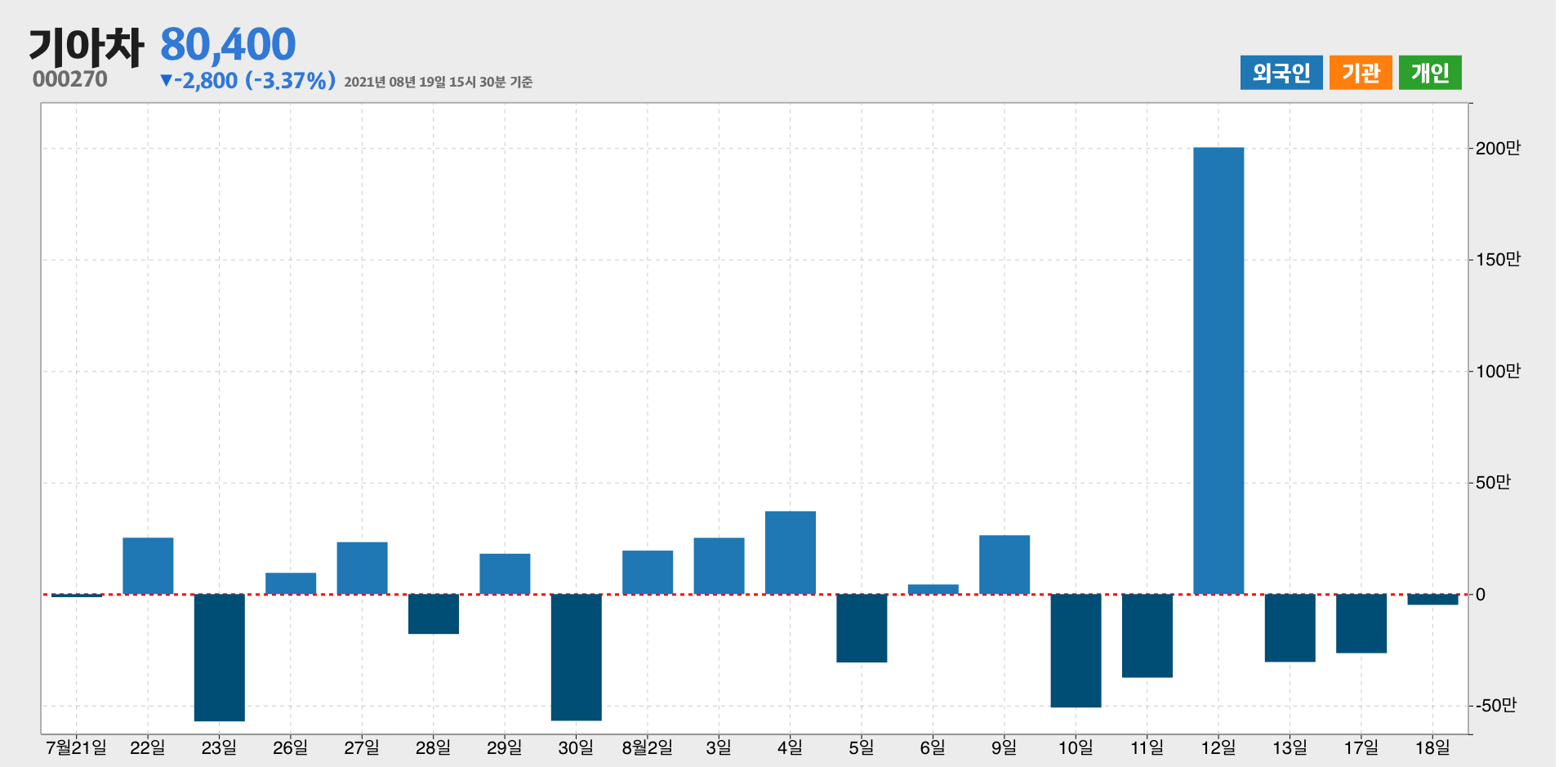Click the tall bar for 12일

[x=1218, y=371]
